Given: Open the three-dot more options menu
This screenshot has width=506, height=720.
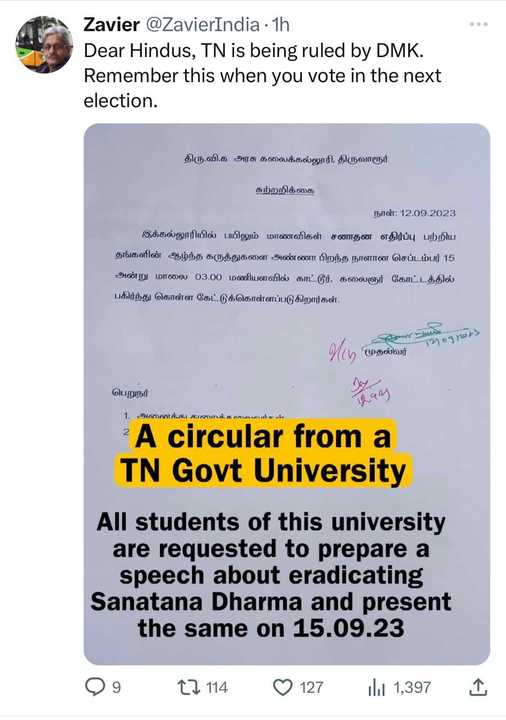Looking at the screenshot, I should click(x=478, y=24).
